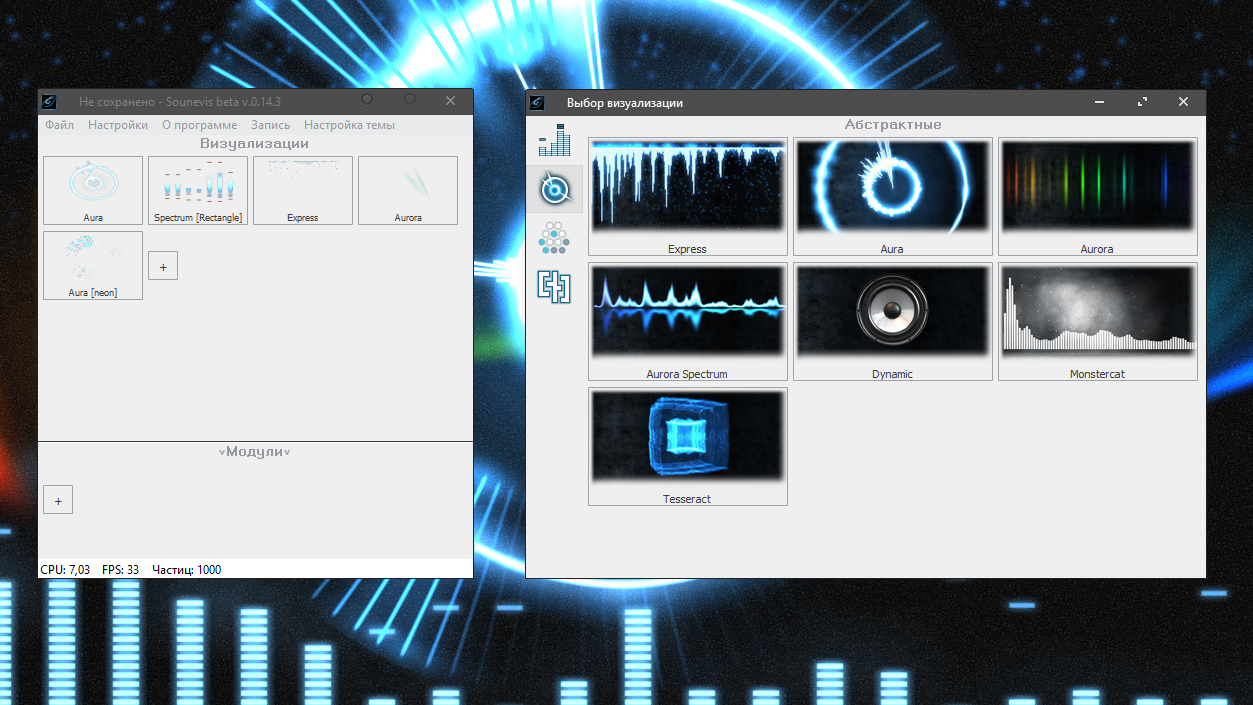Select the Aura [neon] visualization tile
1253x705 pixels.
pos(93,265)
